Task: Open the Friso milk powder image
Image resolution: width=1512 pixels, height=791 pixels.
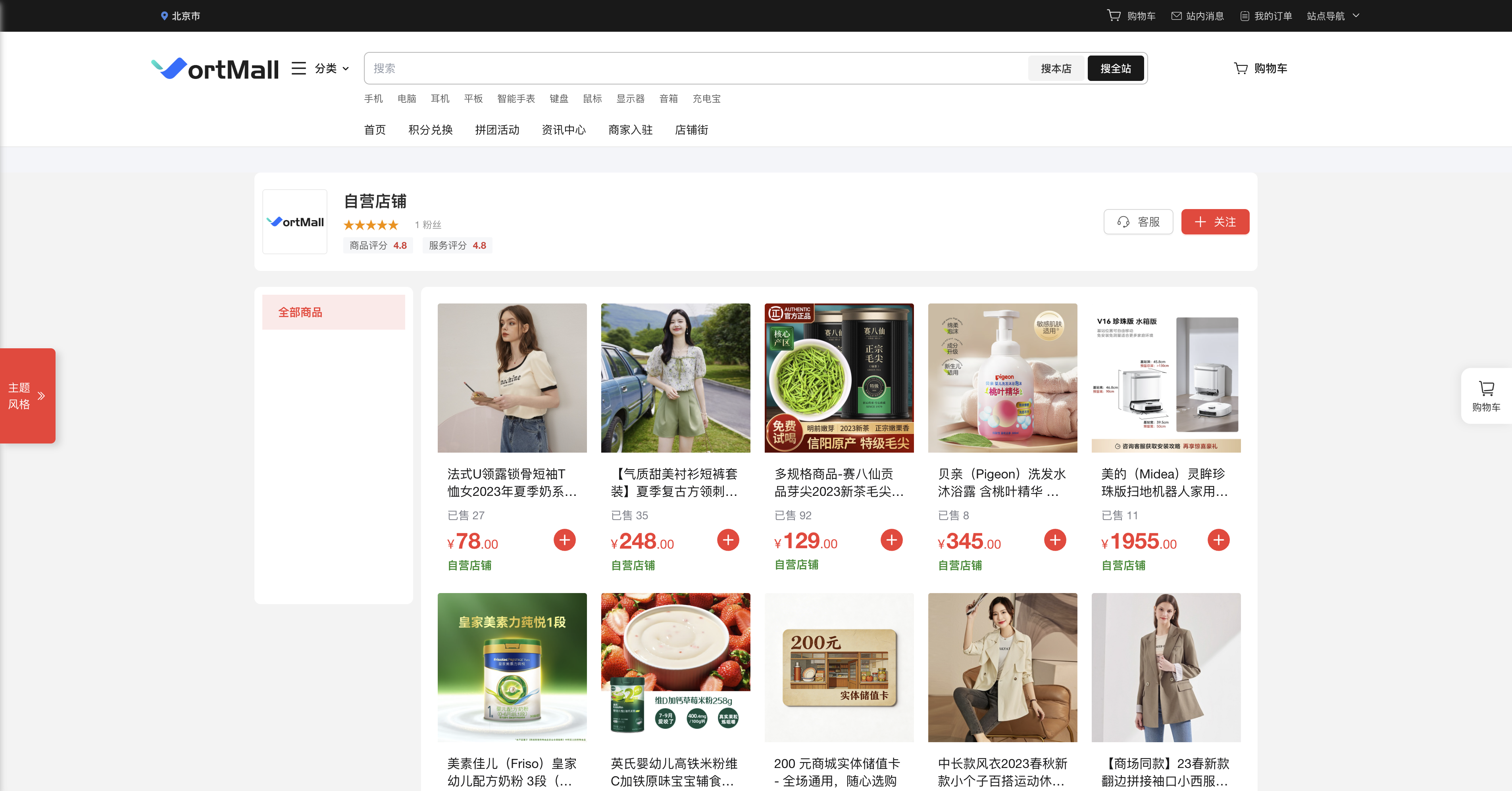Action: 512,667
